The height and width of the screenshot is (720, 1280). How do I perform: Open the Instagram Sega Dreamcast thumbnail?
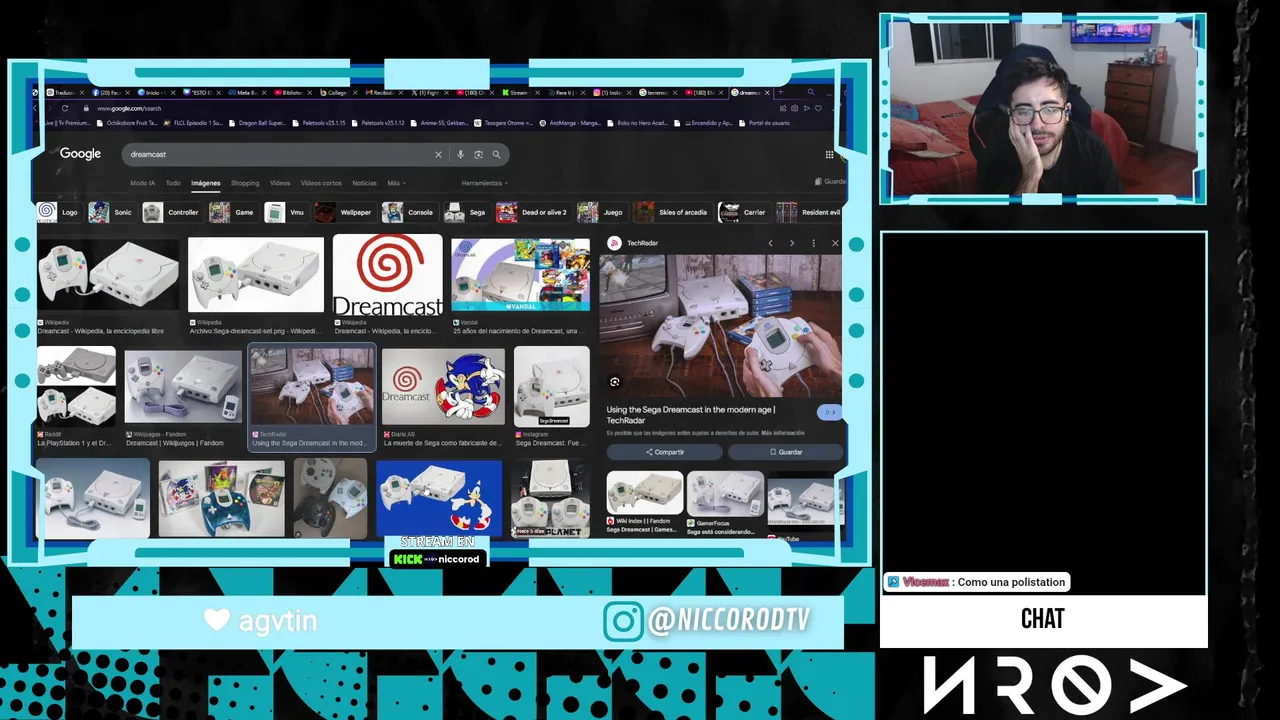[x=552, y=386]
